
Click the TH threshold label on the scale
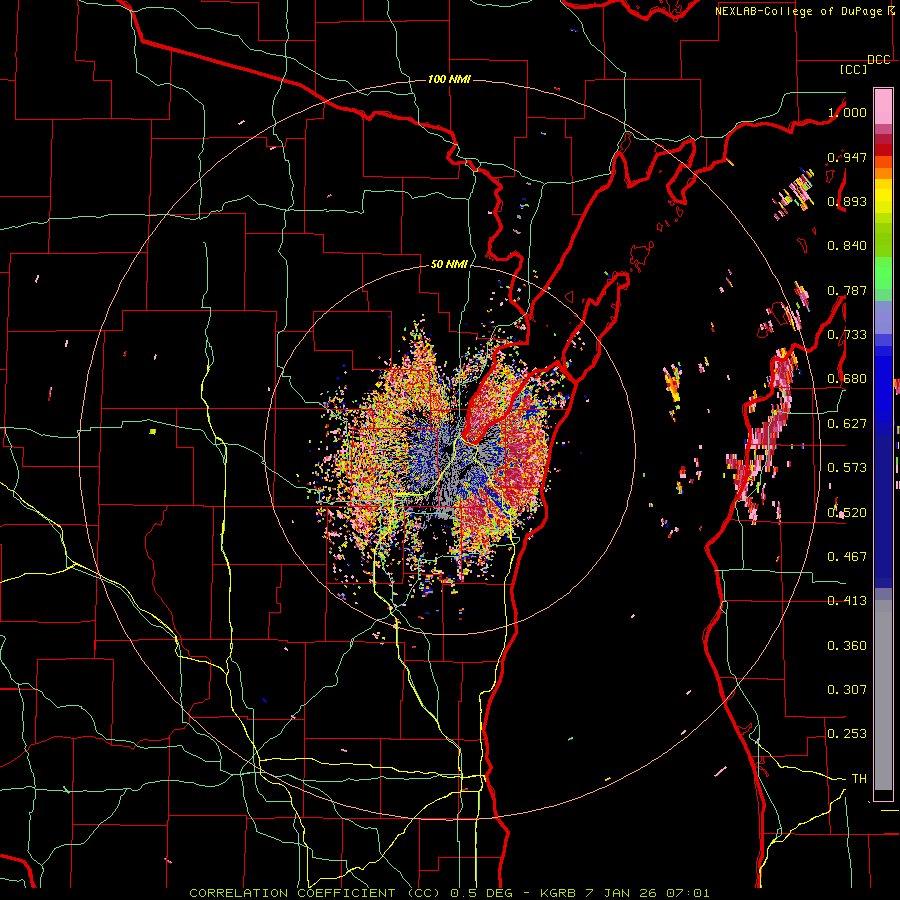click(859, 779)
